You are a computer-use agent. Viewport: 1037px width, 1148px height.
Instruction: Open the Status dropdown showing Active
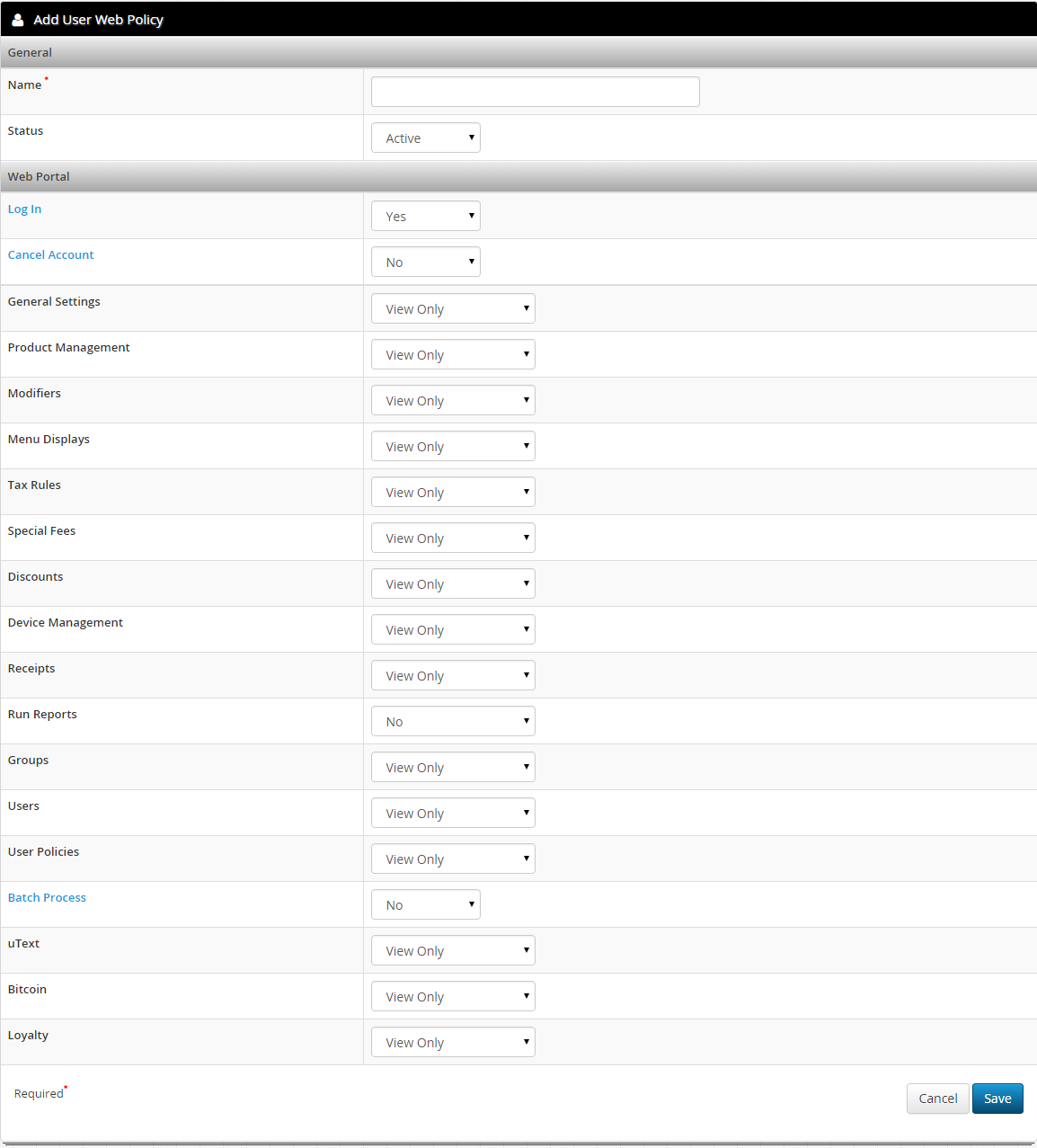[425, 138]
